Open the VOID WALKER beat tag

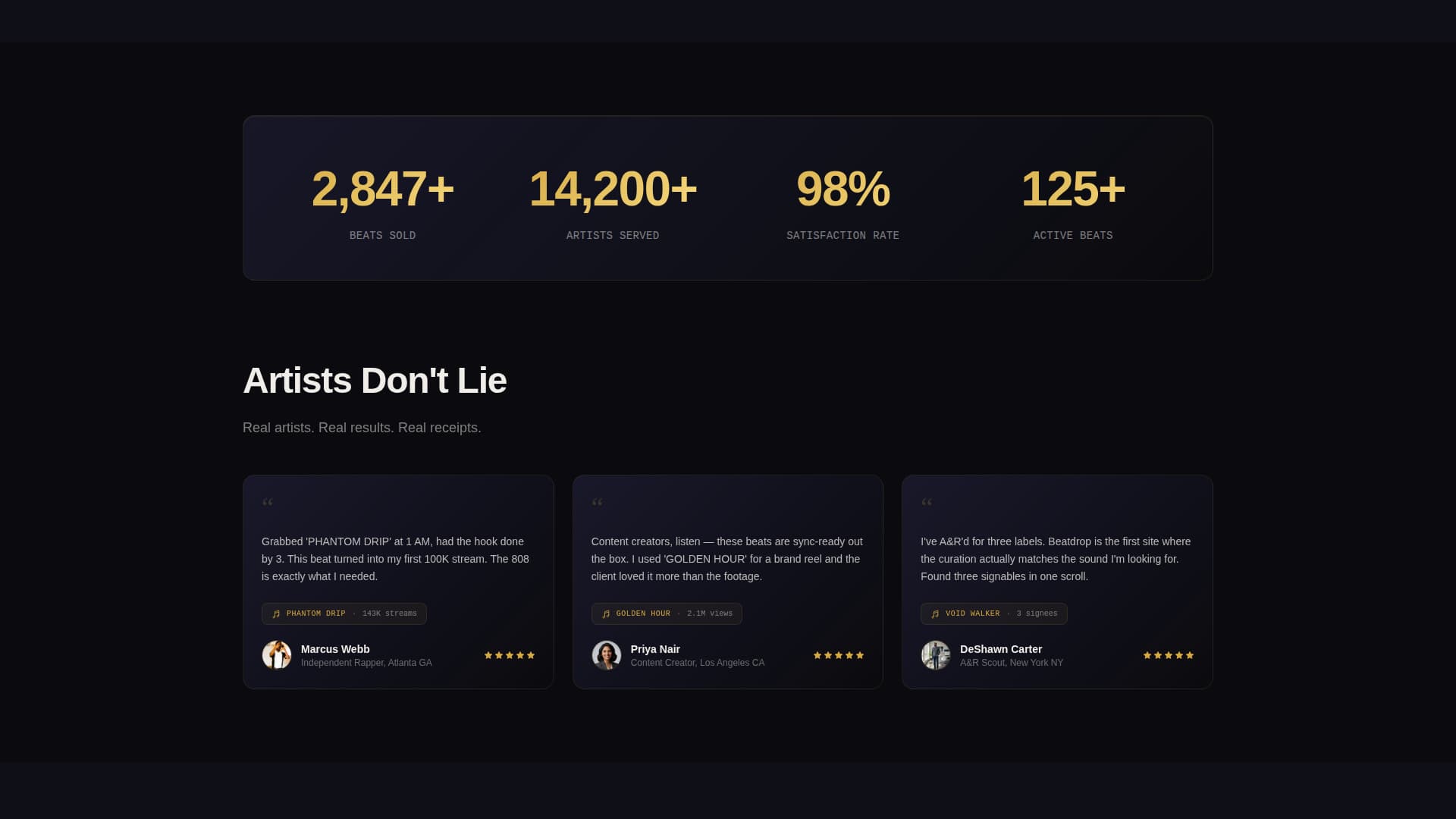click(993, 613)
